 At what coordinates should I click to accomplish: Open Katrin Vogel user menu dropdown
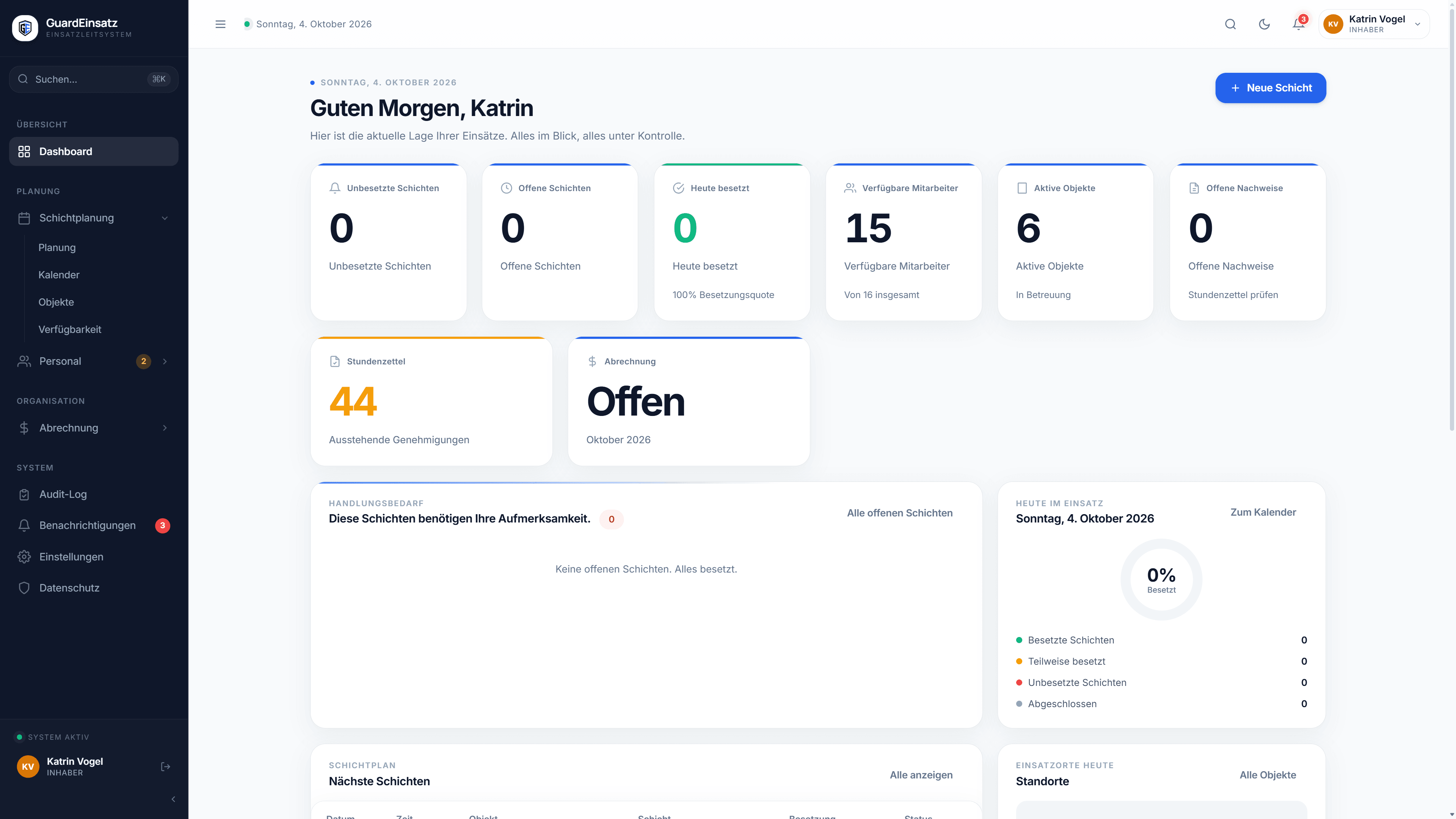1374,24
